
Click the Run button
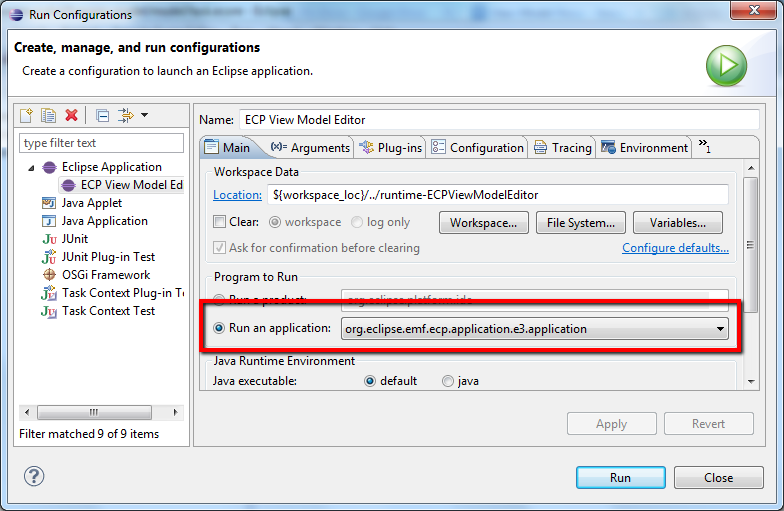tap(620, 478)
